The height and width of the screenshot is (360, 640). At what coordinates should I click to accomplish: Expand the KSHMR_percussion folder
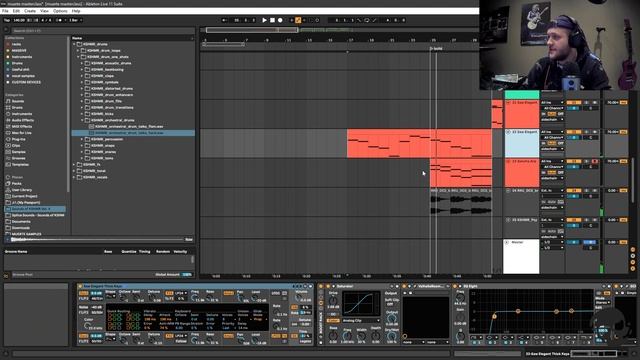(82, 139)
